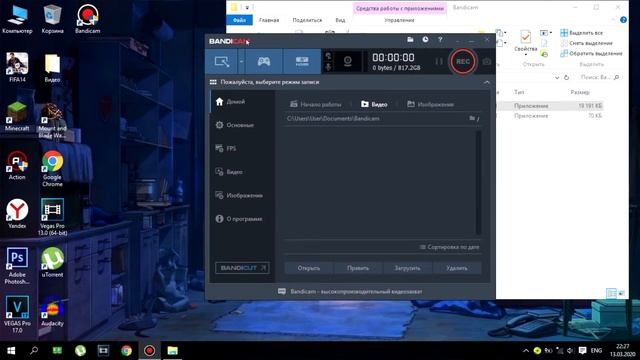
Task: Expand the Explorer address history dropdown
Action: pyautogui.click(x=557, y=77)
